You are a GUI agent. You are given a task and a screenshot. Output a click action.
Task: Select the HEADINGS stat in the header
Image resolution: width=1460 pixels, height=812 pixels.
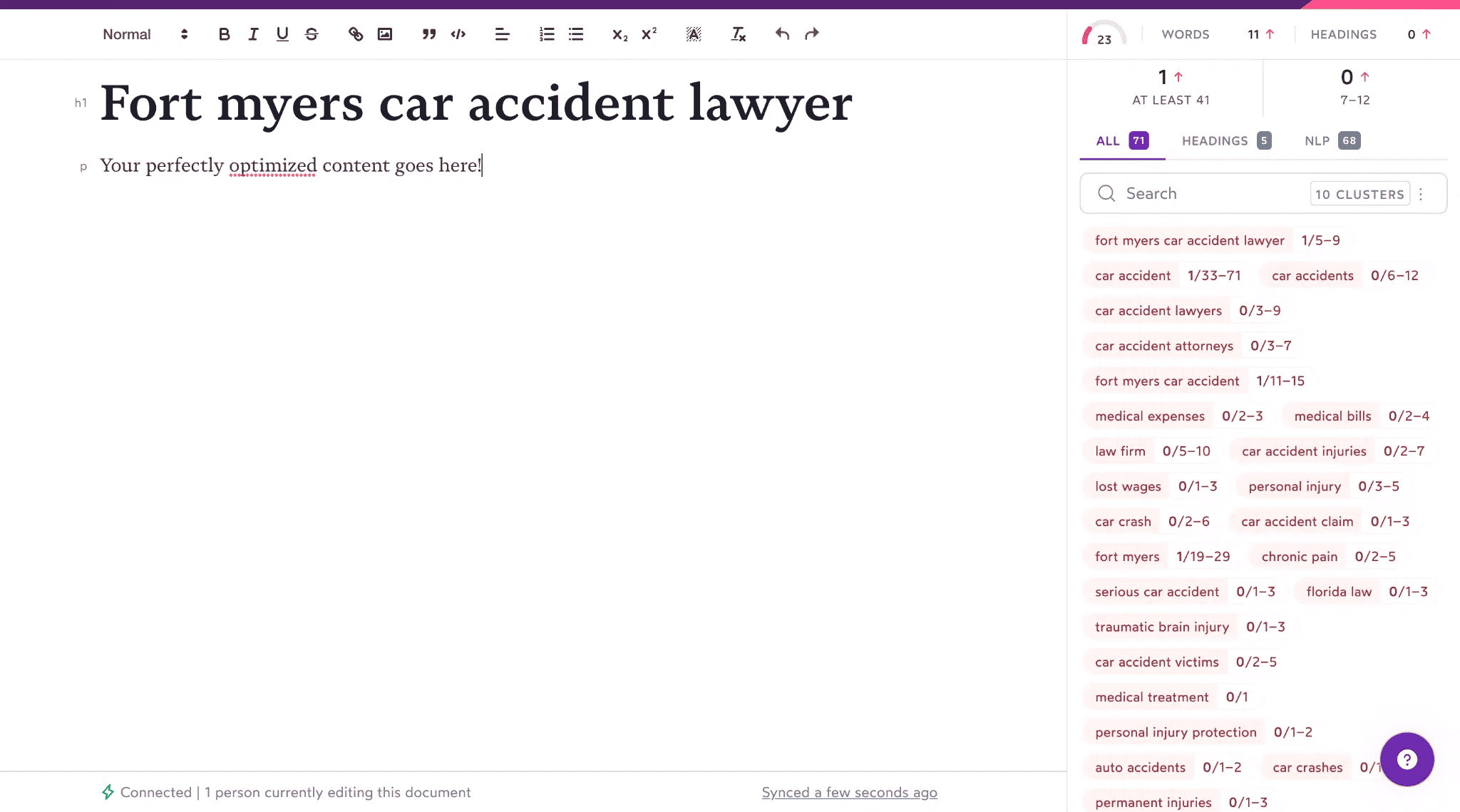[1370, 34]
